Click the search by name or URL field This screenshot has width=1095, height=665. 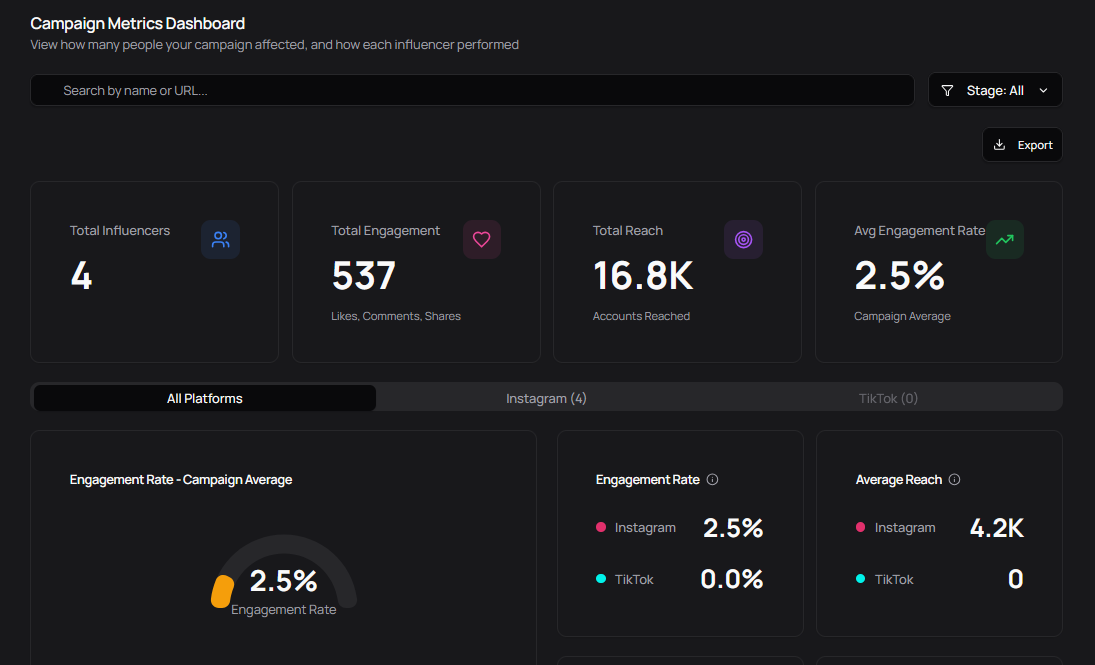click(472, 89)
